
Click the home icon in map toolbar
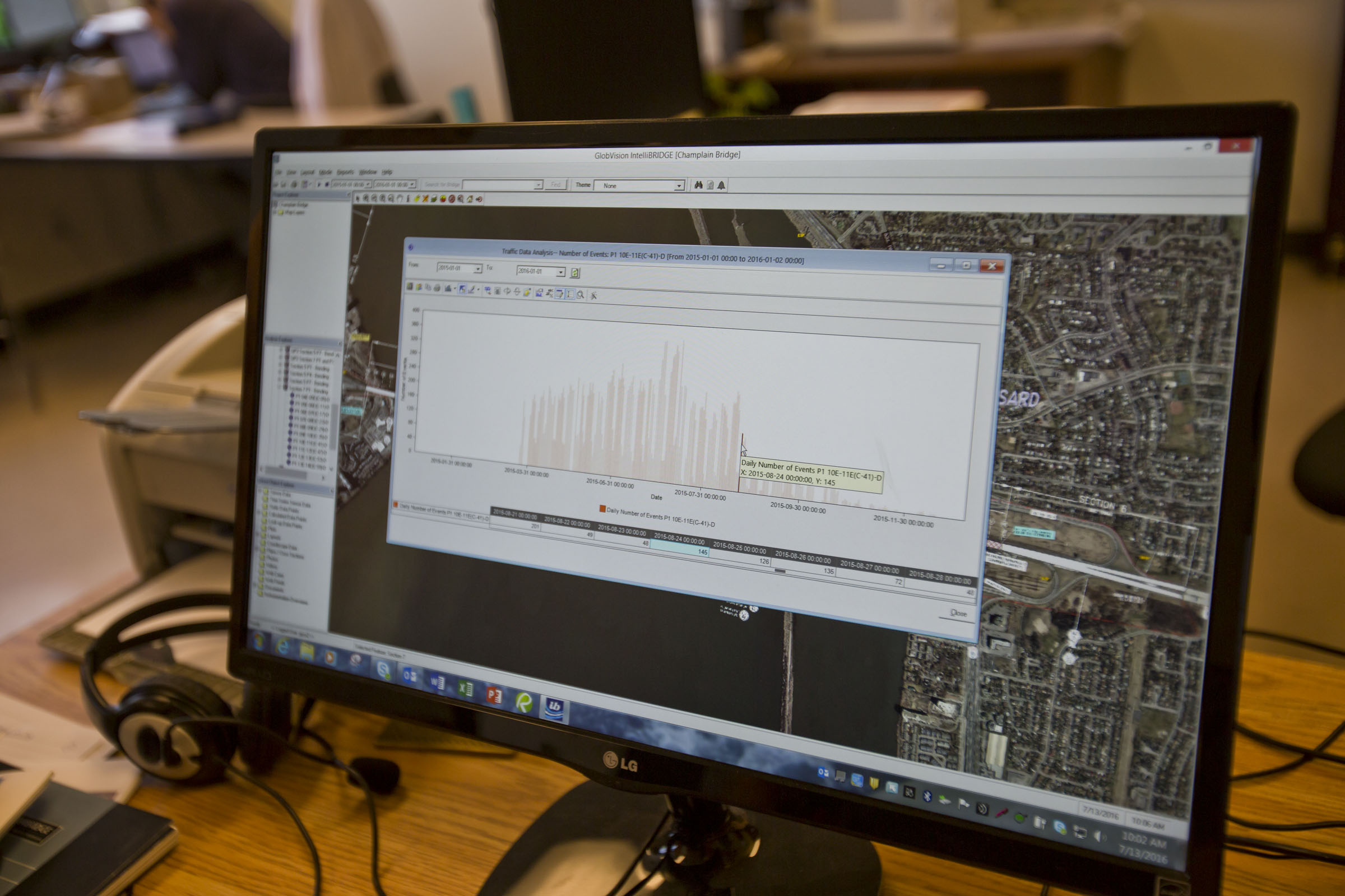tap(470, 199)
